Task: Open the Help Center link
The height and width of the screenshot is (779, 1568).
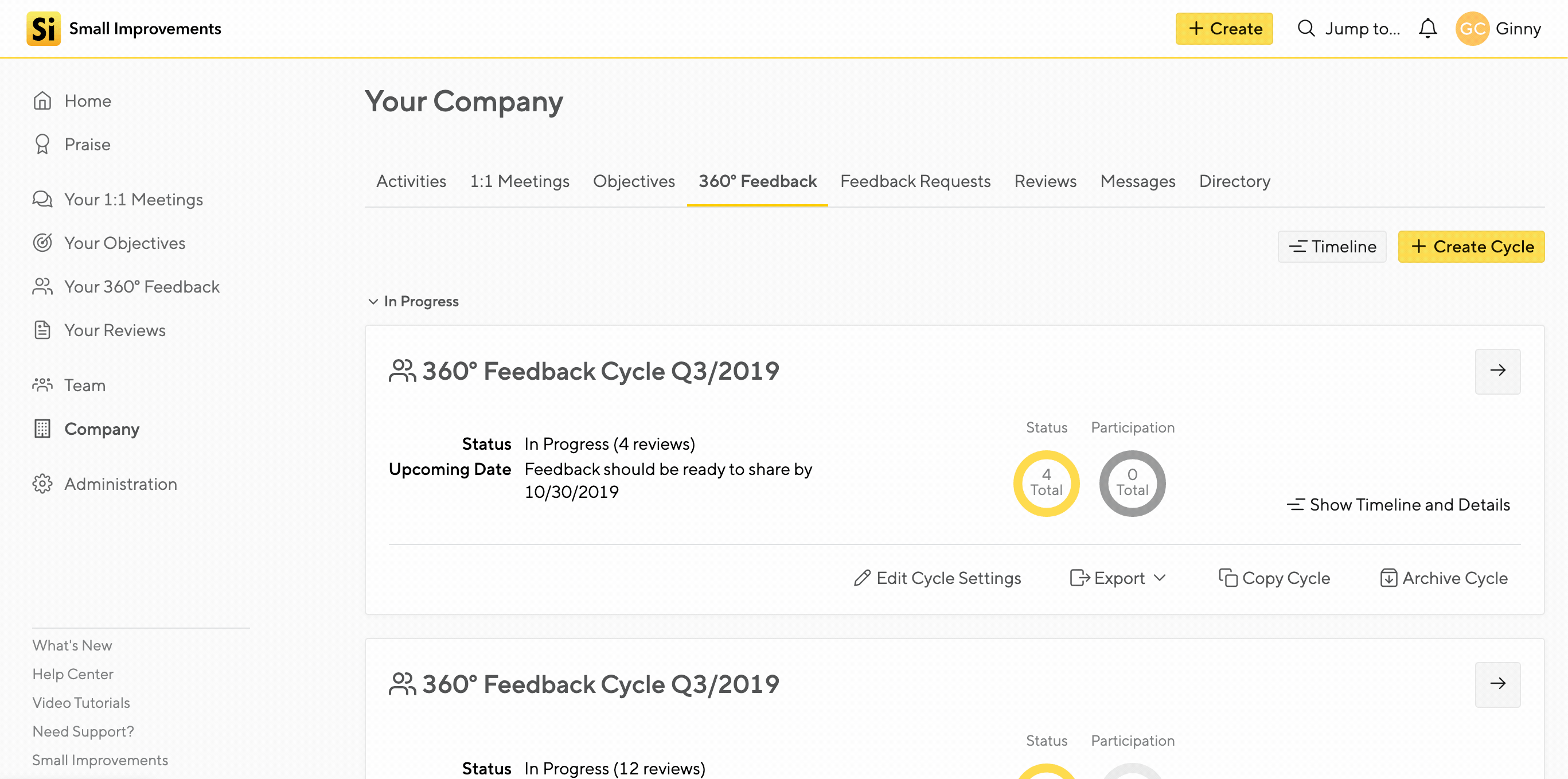Action: point(72,673)
